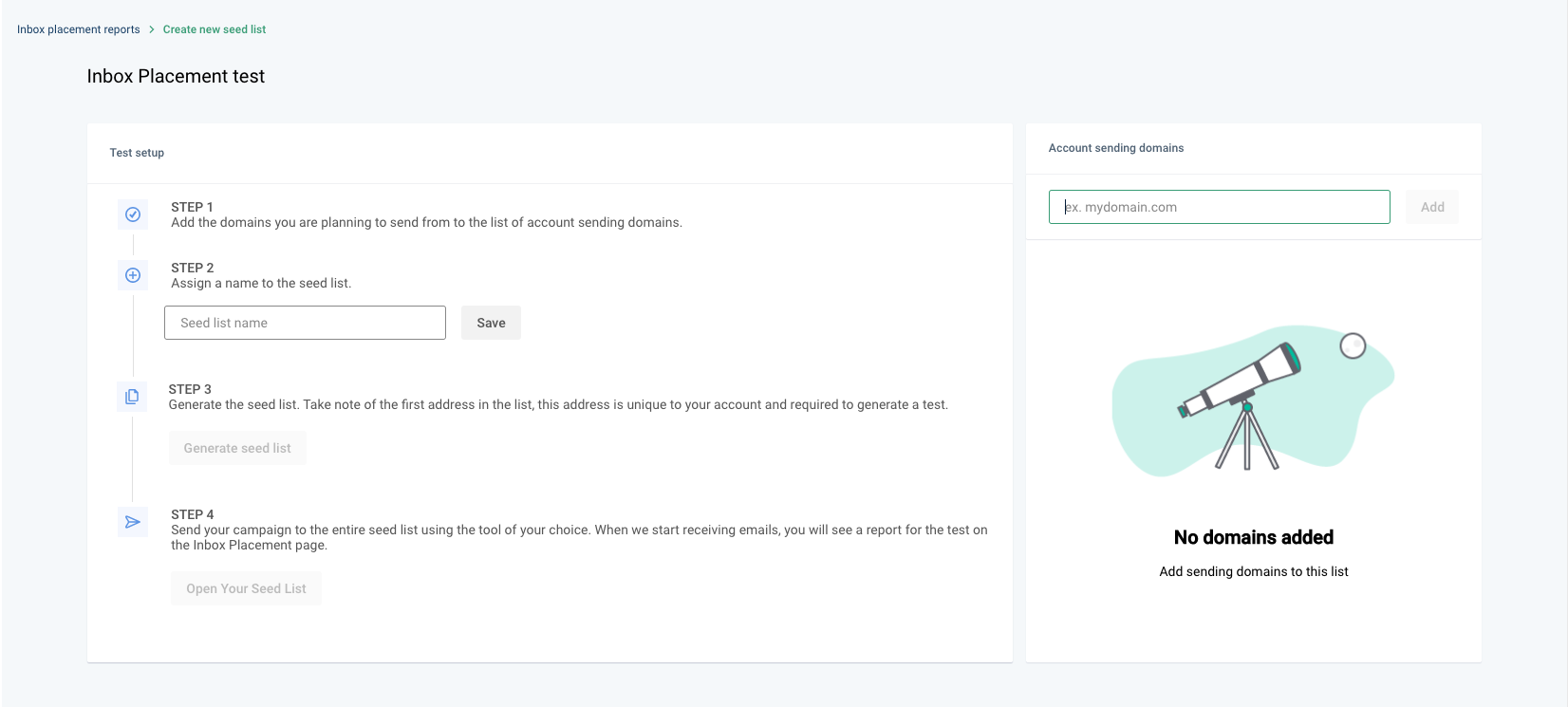1568x707 pixels.
Task: Click Assign a name to the seed list text
Action: 261,283
